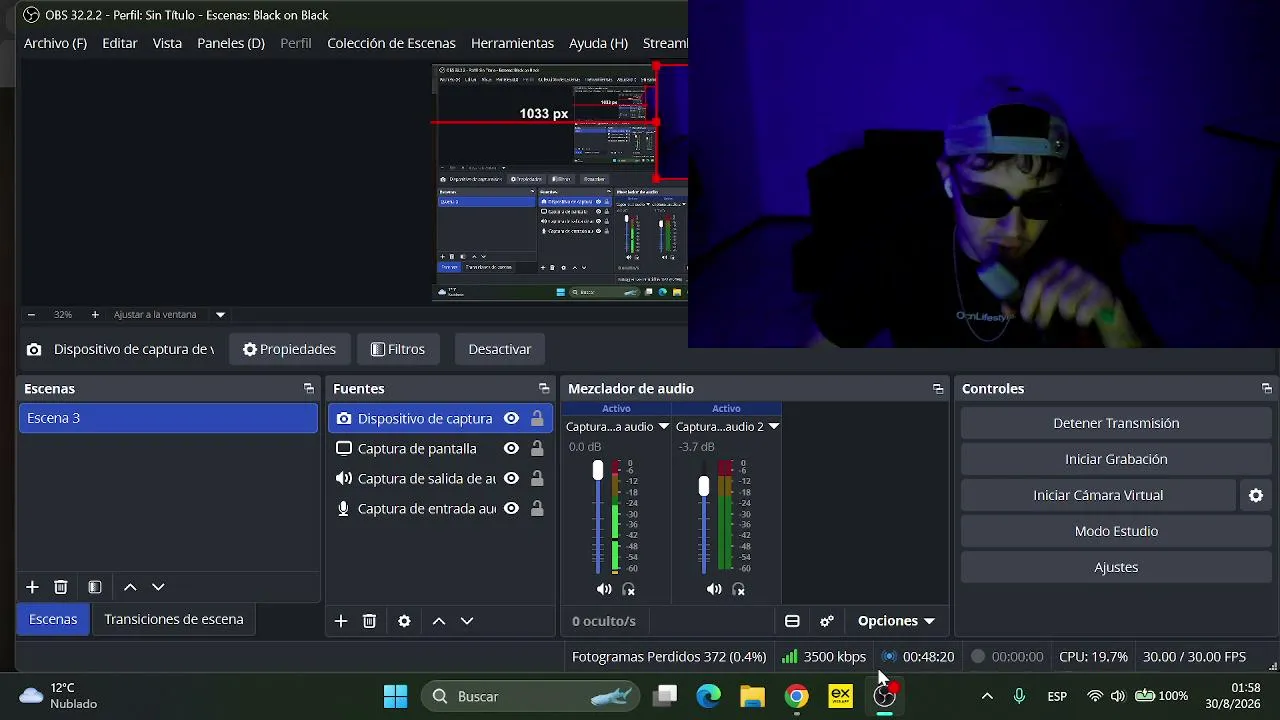Add a new source in Fuentes
Screen dimensions: 1280x720
(x=341, y=621)
